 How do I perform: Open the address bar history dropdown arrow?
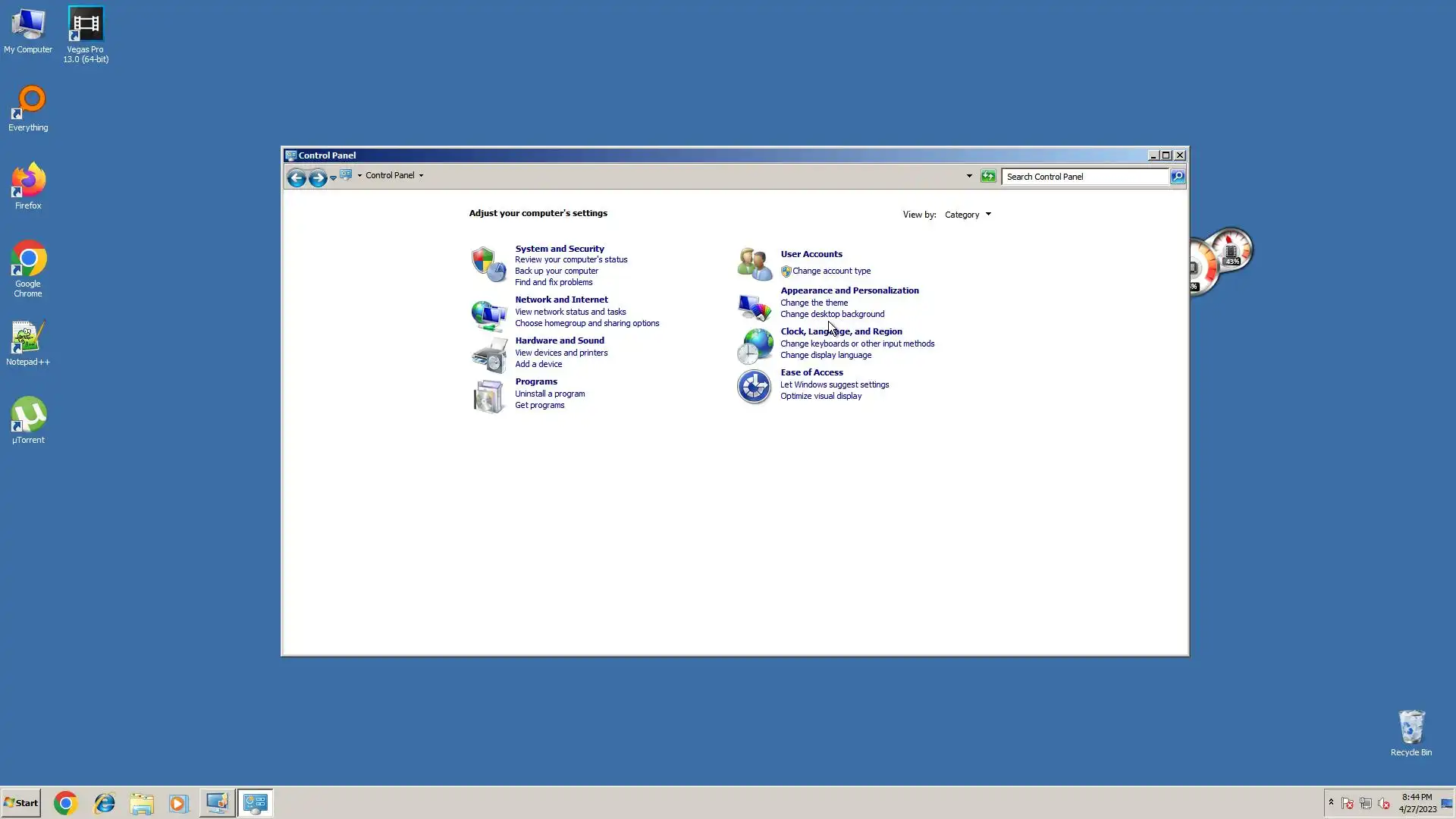point(968,176)
